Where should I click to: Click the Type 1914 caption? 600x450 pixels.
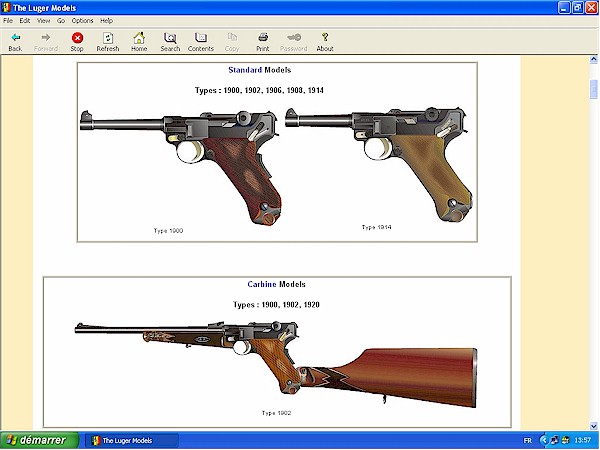pyautogui.click(x=377, y=227)
